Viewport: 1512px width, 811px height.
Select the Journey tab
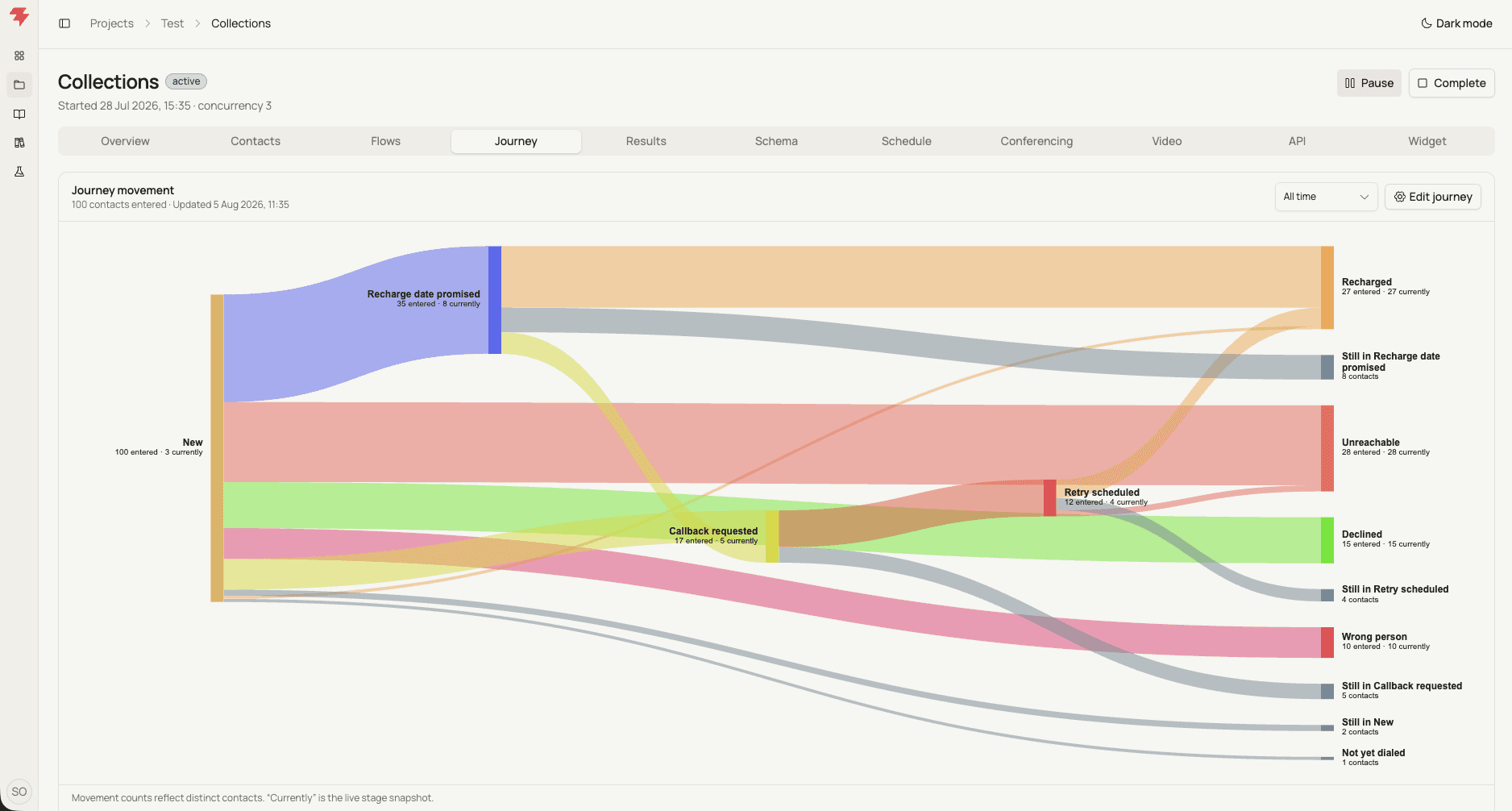click(x=516, y=141)
